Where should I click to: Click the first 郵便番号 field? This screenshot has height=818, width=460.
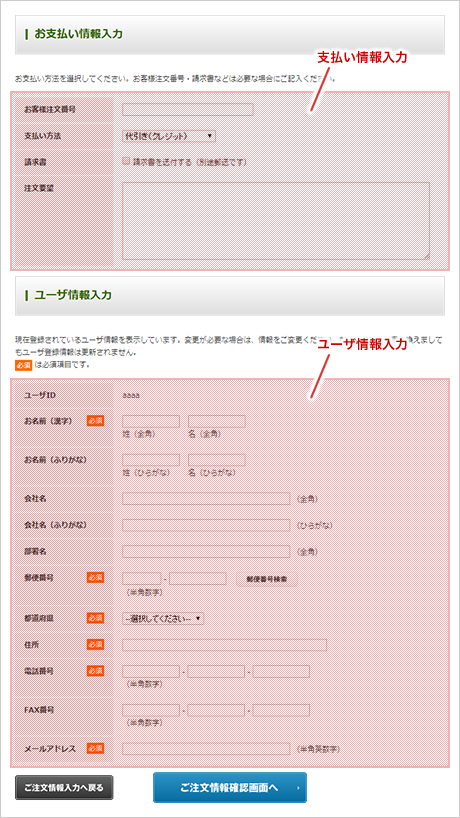pos(141,579)
